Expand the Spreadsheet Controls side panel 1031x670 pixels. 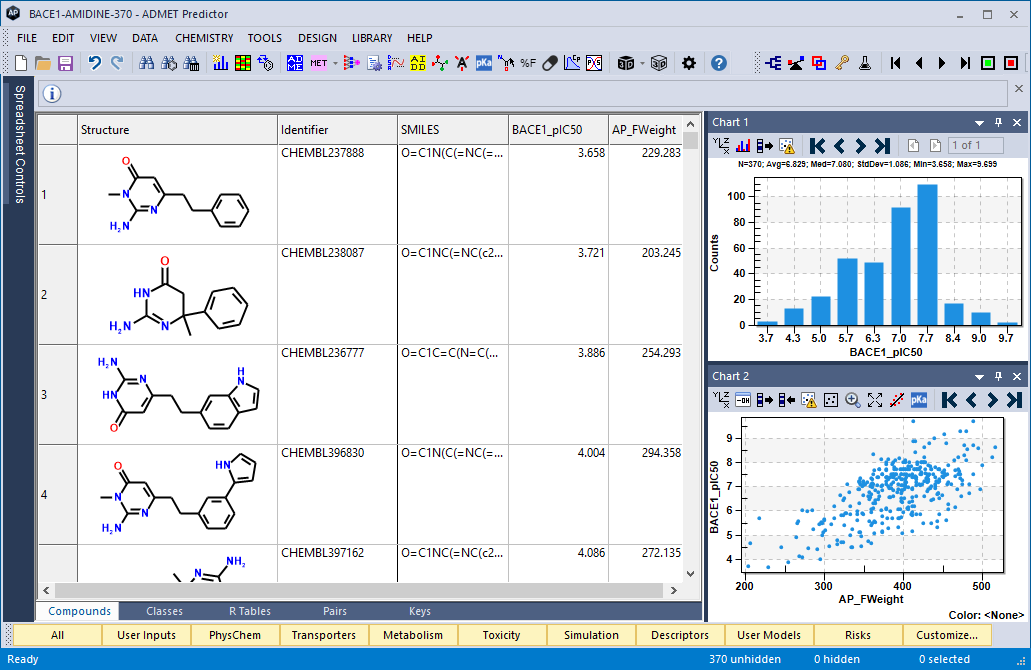point(19,143)
